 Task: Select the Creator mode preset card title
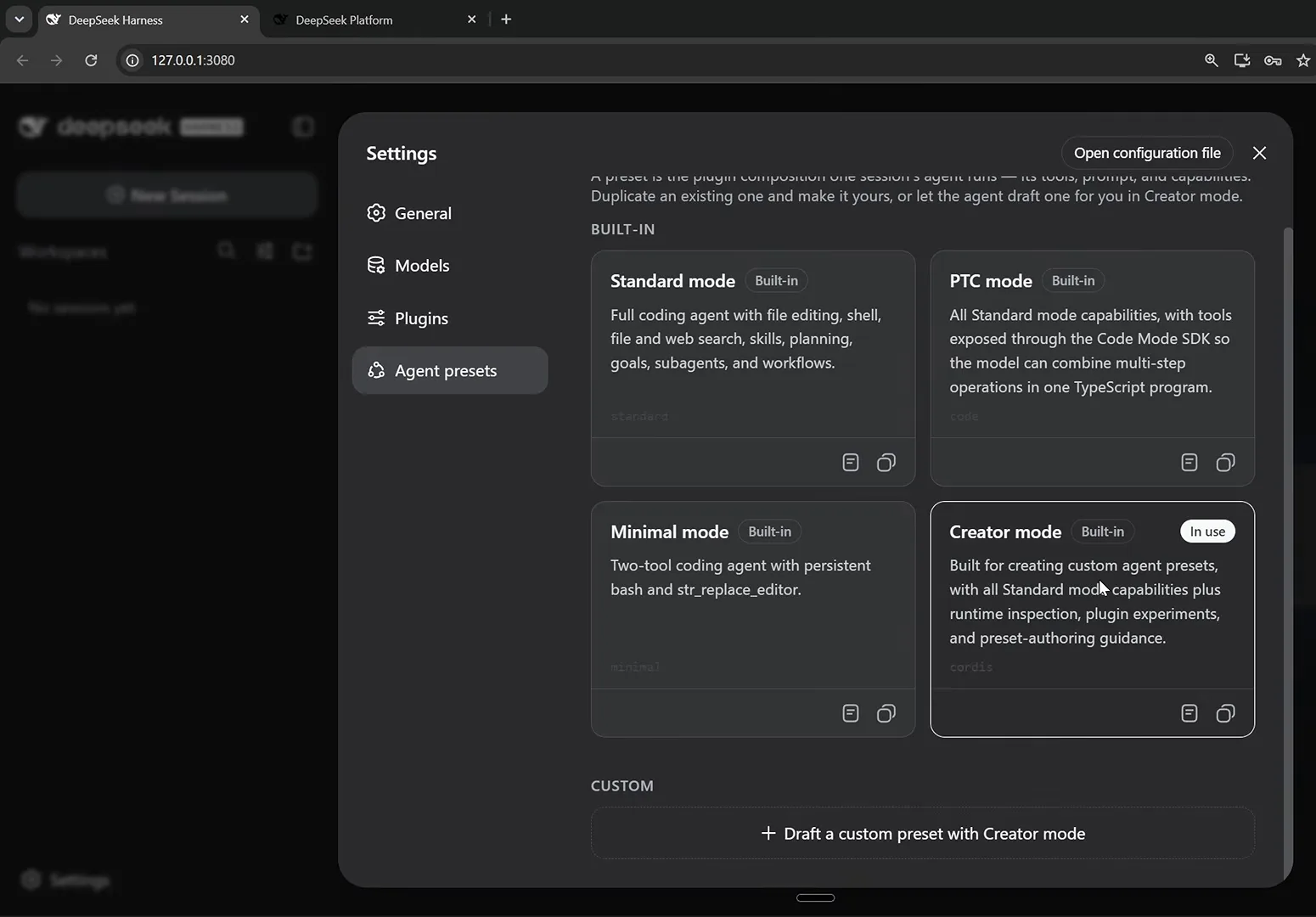coord(1005,532)
